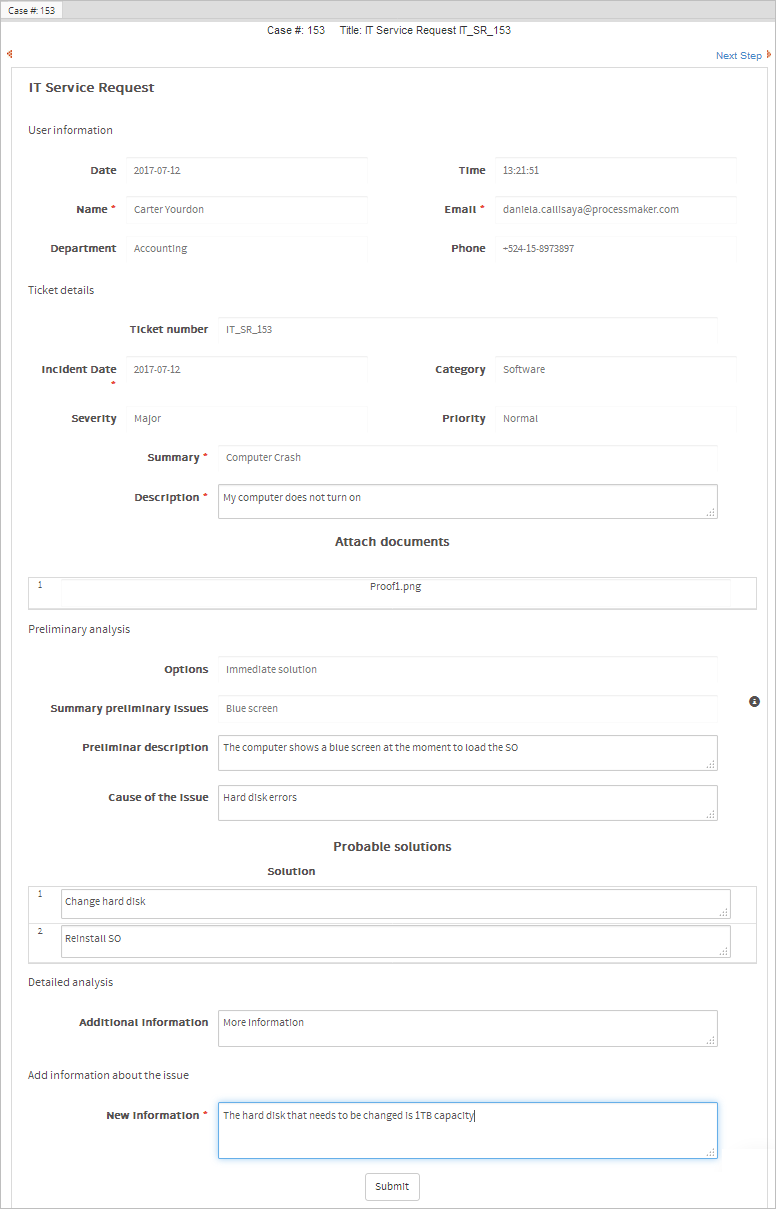Open the Next Step link
776x1209 pixels.
(x=738, y=56)
